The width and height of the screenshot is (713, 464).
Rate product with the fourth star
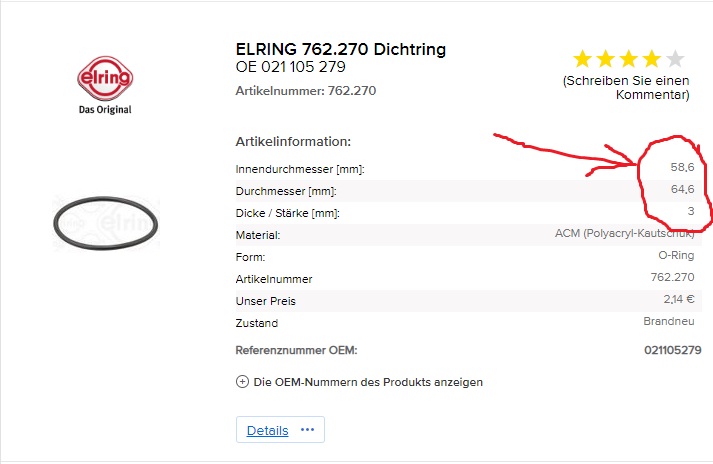coord(651,59)
